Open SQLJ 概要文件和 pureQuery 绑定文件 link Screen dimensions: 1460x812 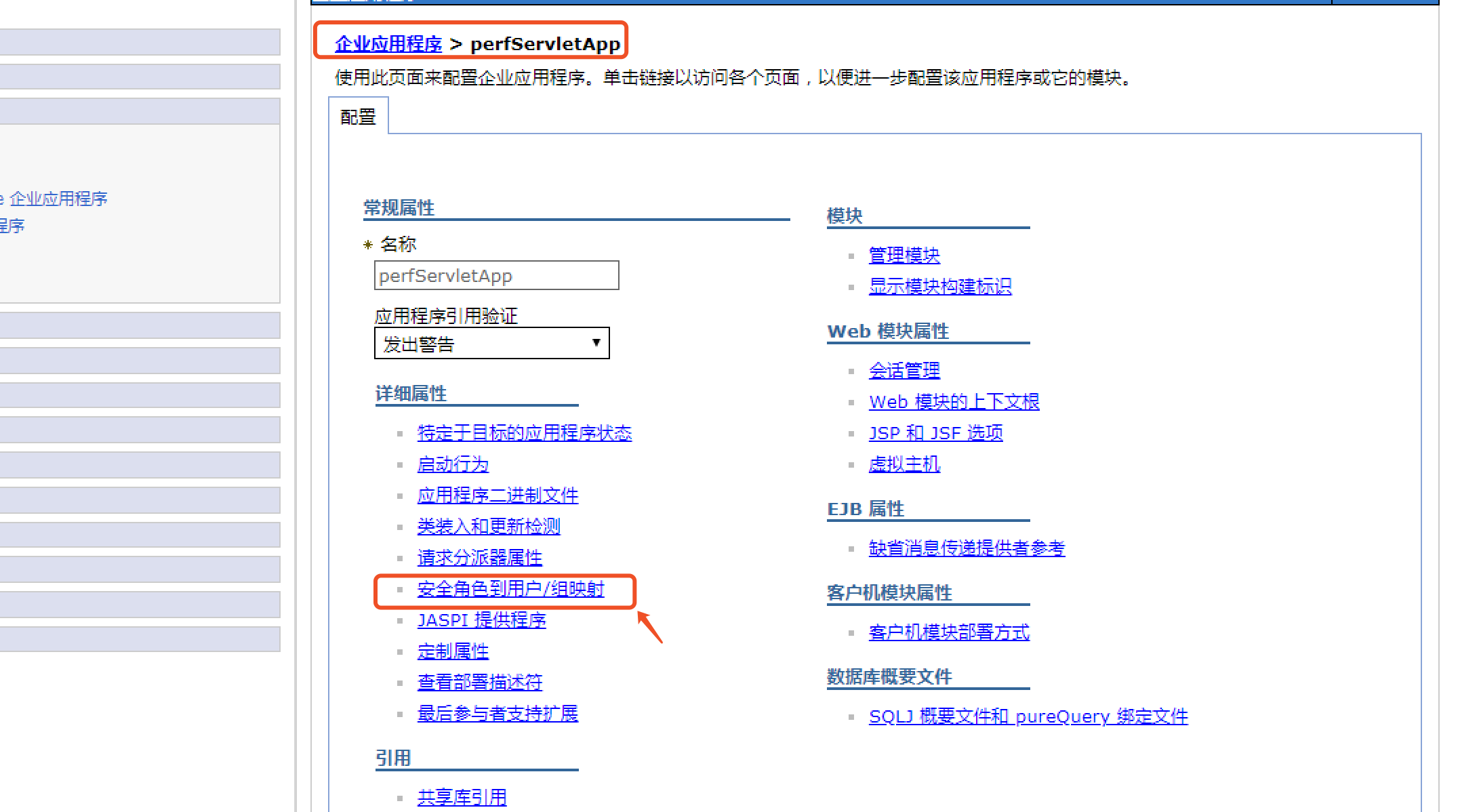[1028, 716]
